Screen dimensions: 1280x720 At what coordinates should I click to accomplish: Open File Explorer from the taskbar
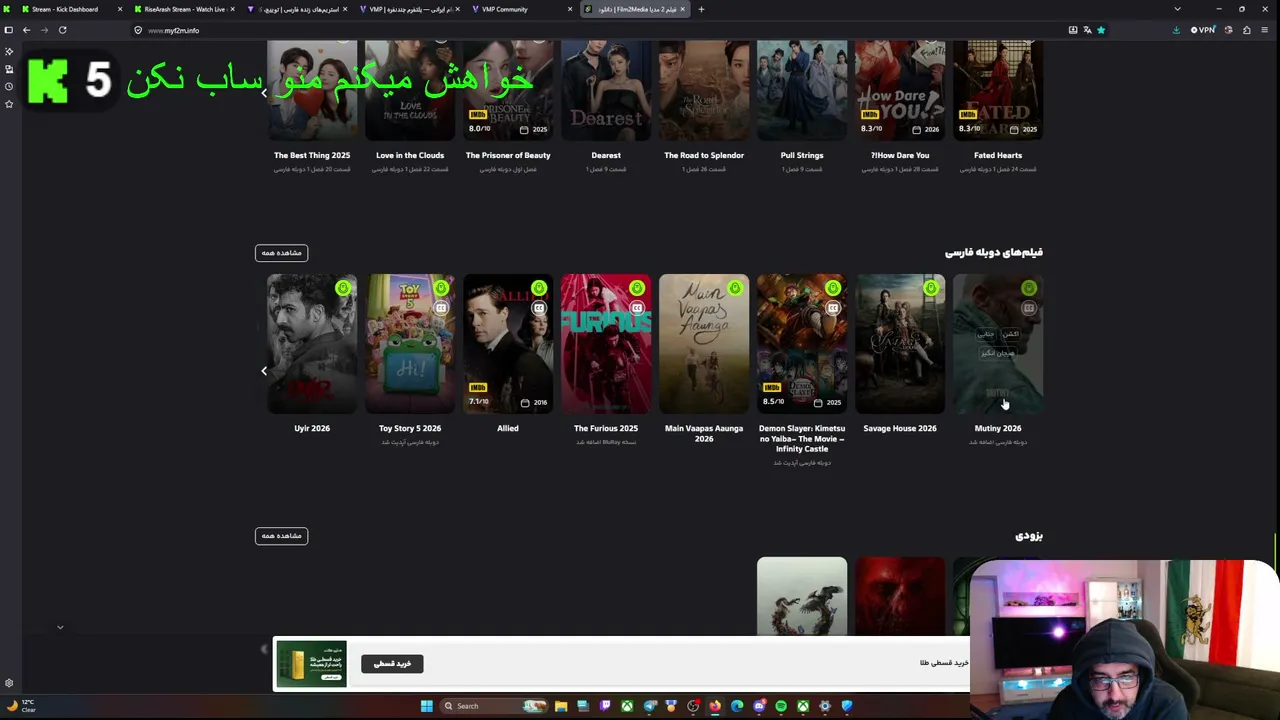(x=561, y=706)
